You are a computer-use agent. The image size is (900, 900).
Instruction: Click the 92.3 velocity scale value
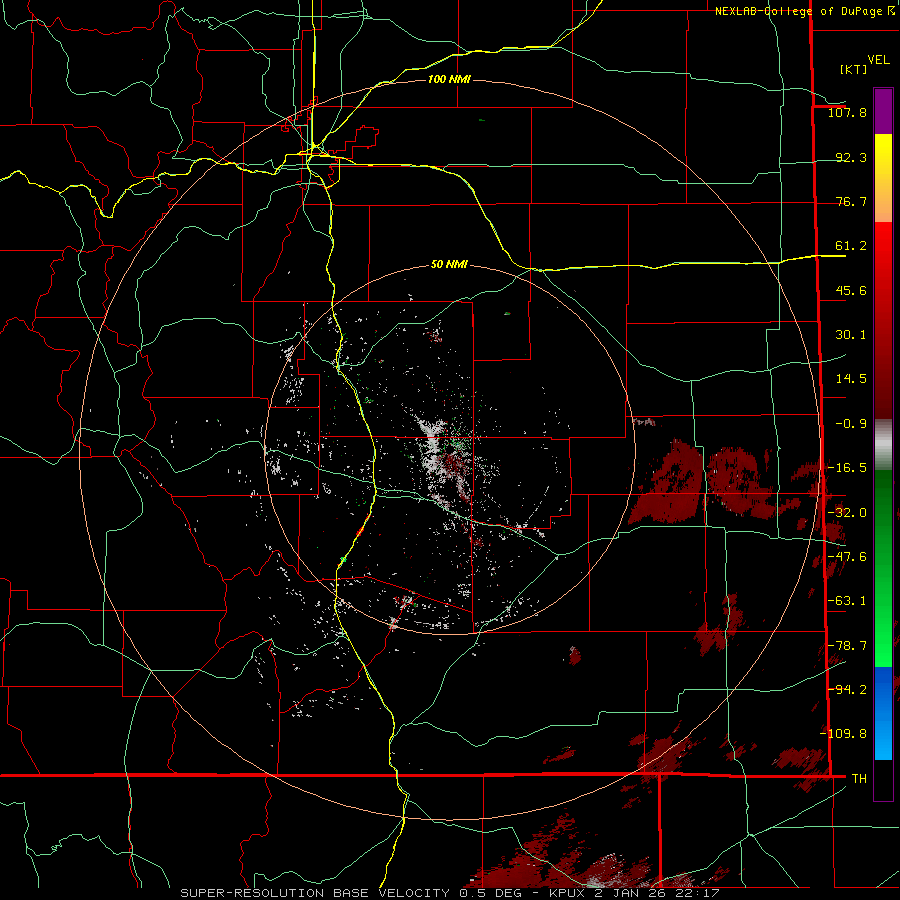click(x=851, y=157)
